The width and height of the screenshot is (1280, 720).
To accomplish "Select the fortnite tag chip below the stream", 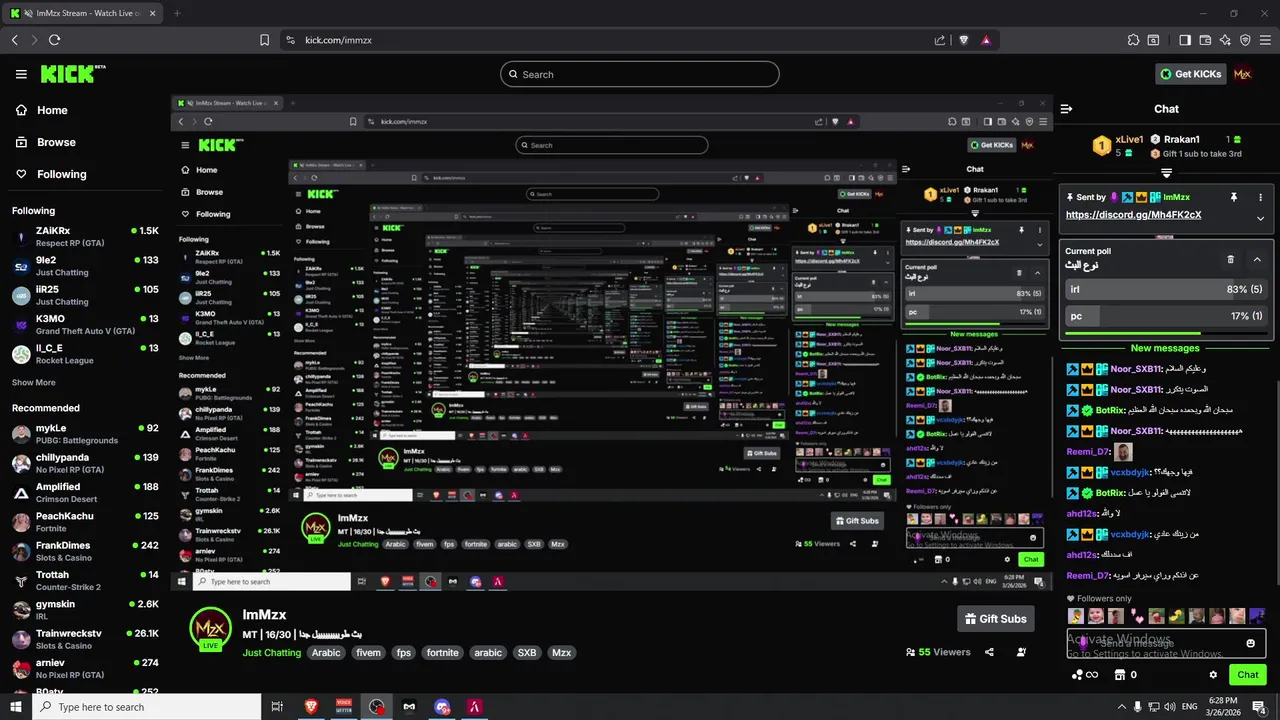I will pos(442,653).
